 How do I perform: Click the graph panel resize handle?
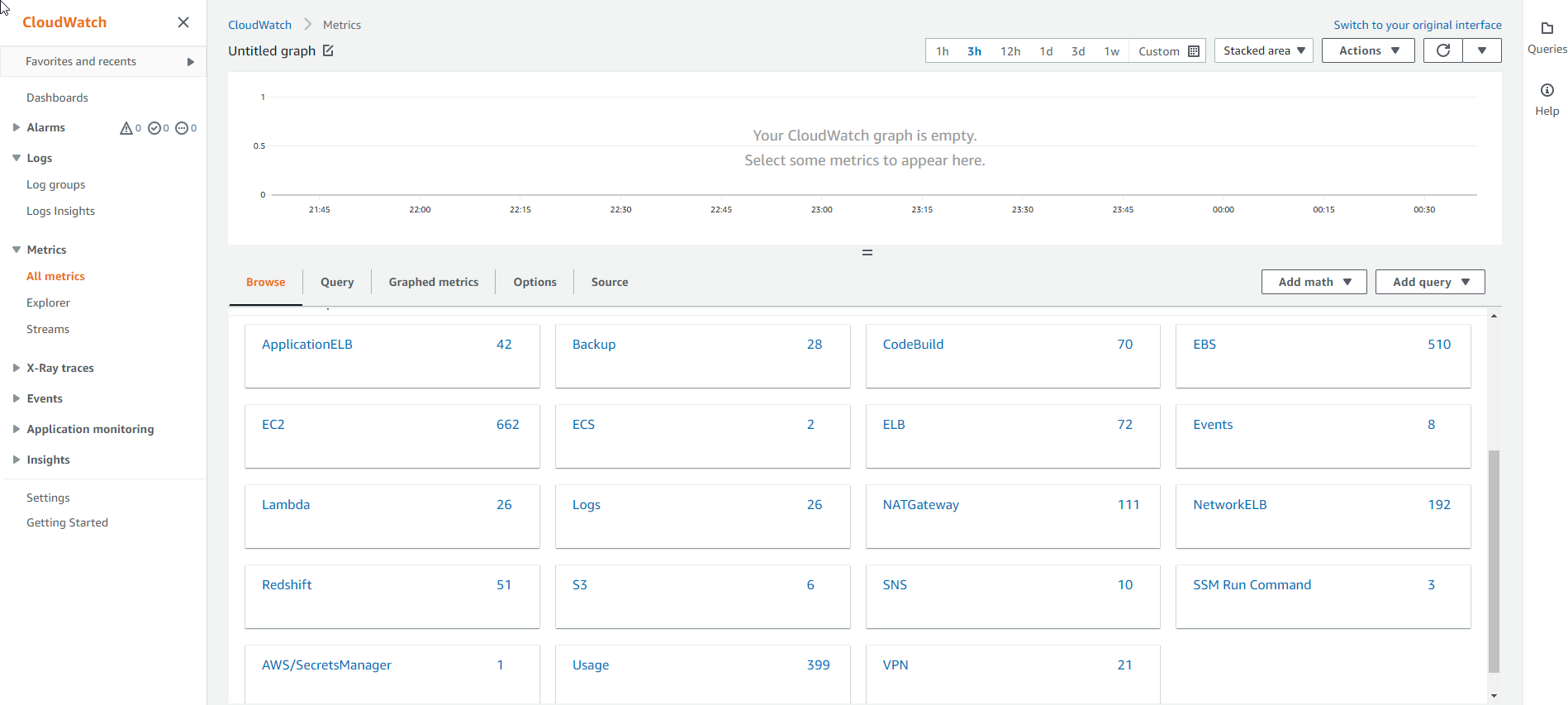pyautogui.click(x=867, y=252)
